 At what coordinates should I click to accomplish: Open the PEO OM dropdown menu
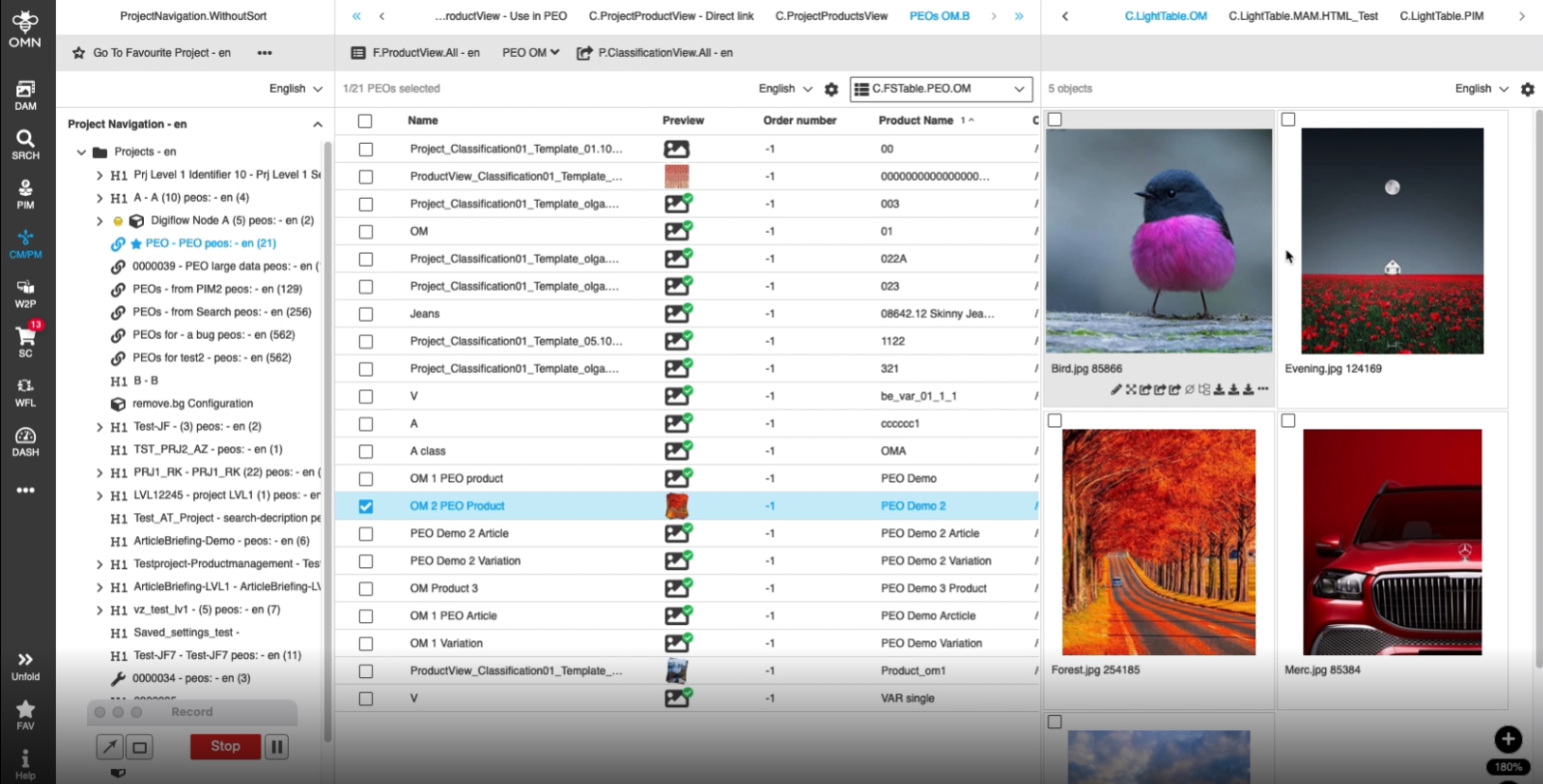530,53
